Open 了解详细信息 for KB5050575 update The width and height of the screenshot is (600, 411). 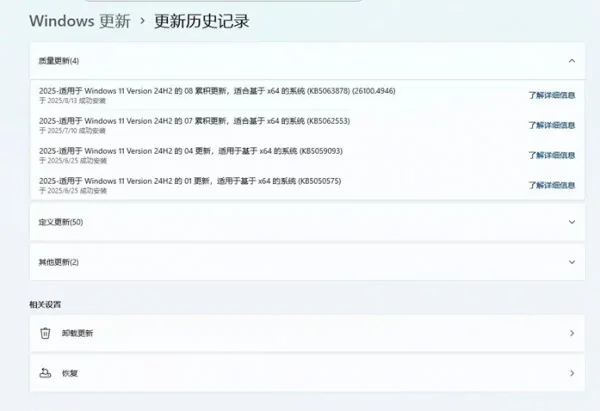(x=551, y=185)
